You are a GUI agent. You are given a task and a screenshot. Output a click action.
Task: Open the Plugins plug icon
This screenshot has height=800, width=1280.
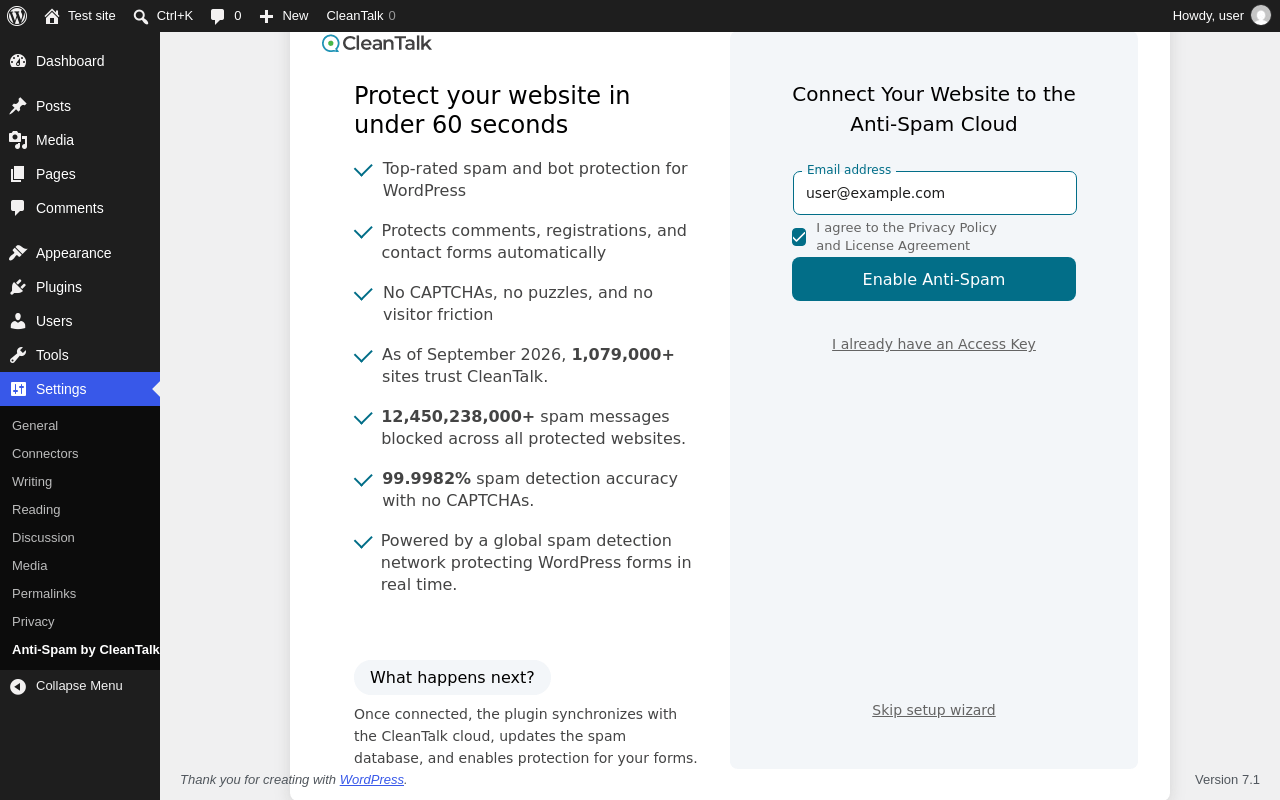point(18,287)
